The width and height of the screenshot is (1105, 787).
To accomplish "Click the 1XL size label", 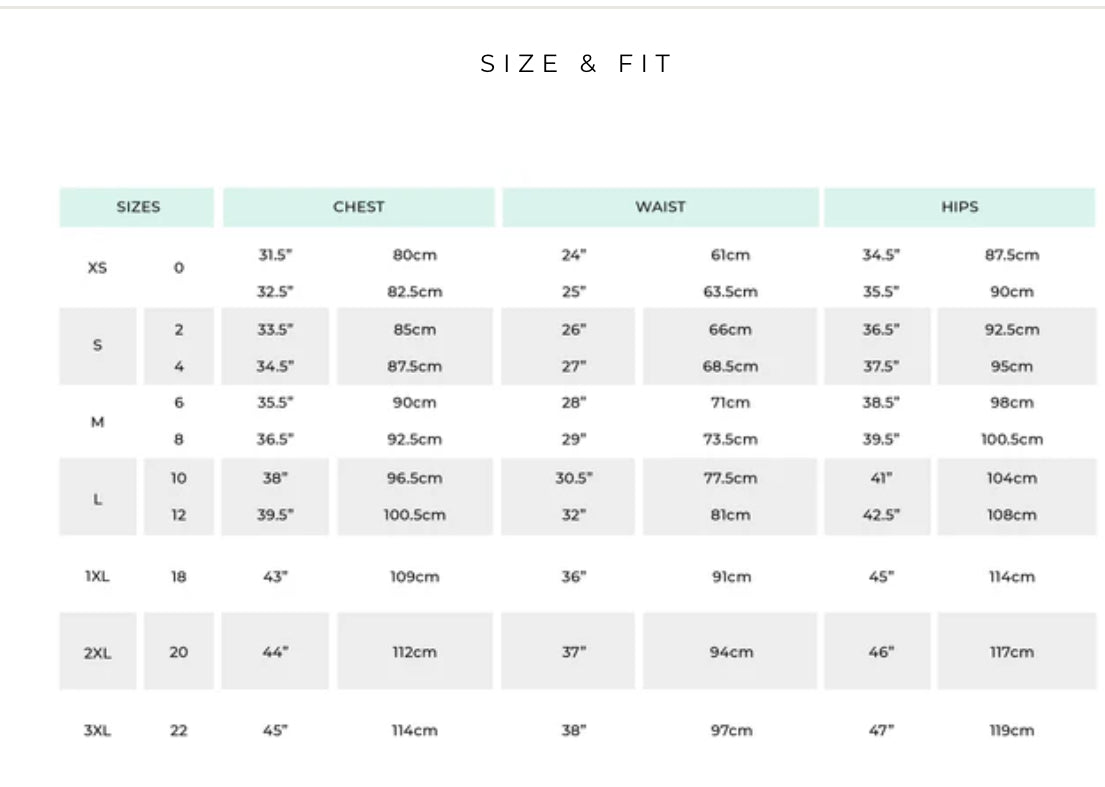I will [x=97, y=577].
